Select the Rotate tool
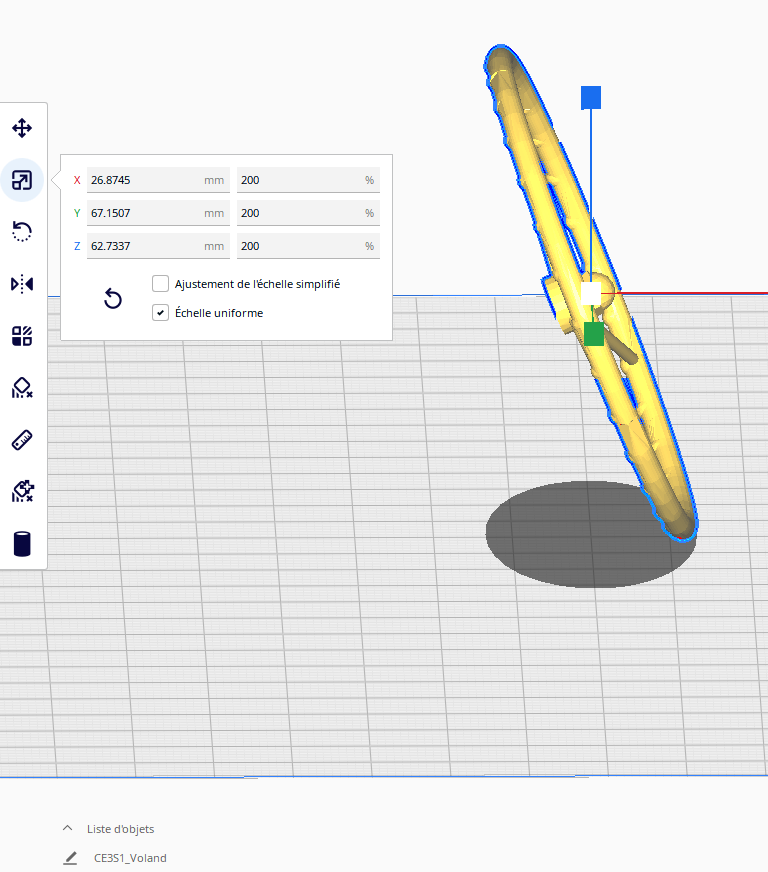 (22, 231)
